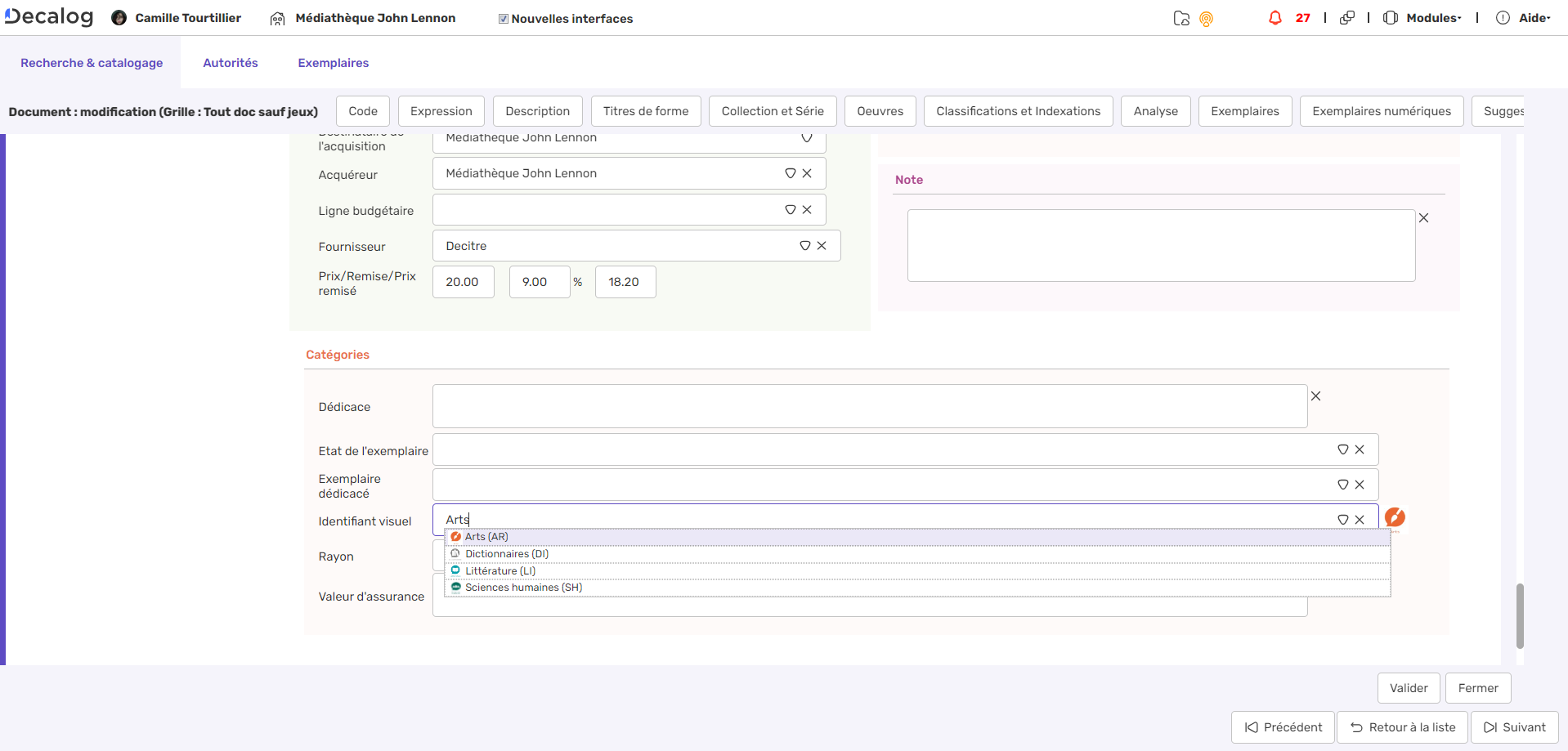Toggle the heart on Etat de l'exemplaire field

pyautogui.click(x=1343, y=449)
